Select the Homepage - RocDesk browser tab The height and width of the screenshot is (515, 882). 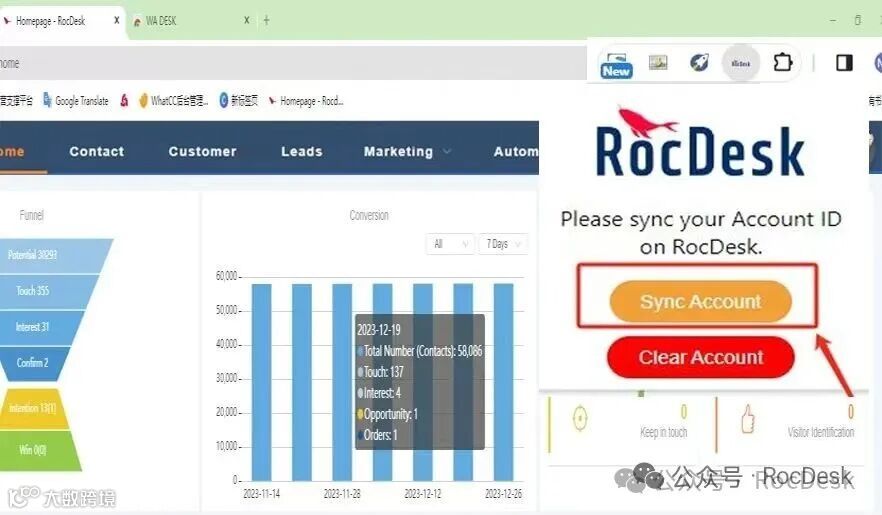pos(59,21)
